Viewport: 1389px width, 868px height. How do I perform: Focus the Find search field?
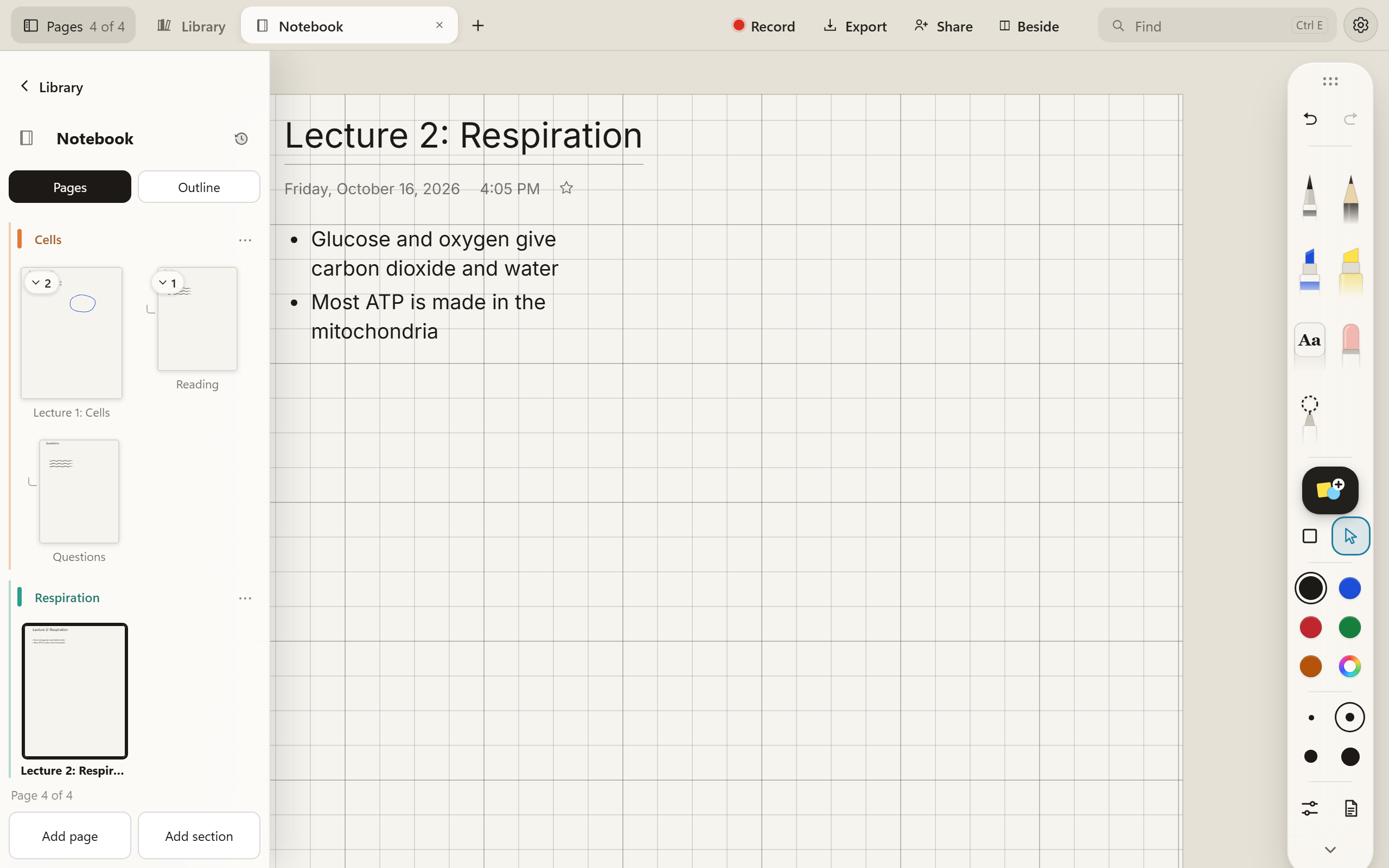coord(1217,25)
